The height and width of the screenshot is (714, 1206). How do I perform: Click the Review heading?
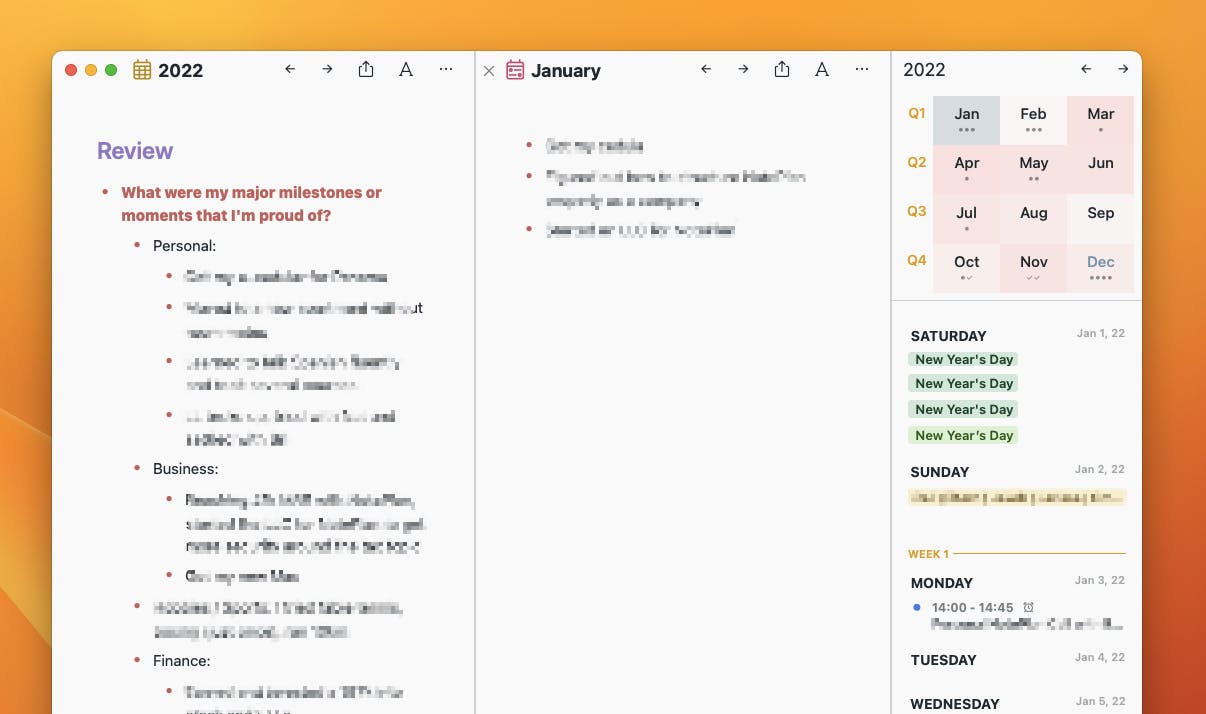pyautogui.click(x=135, y=151)
